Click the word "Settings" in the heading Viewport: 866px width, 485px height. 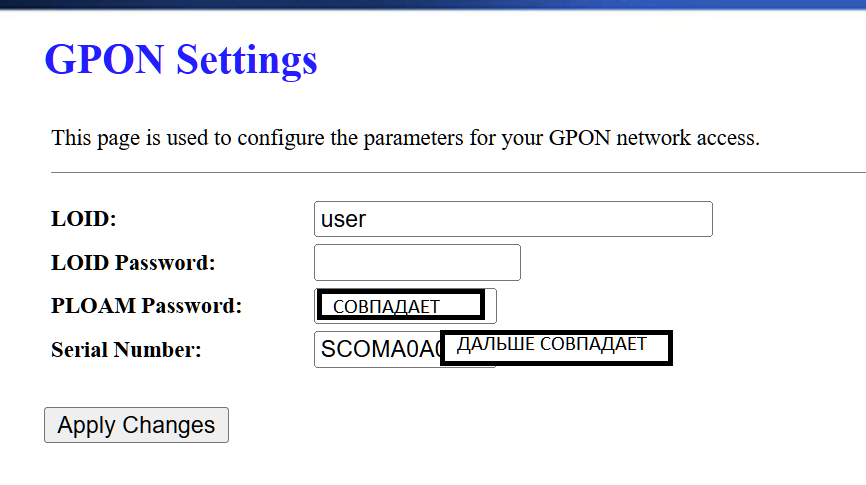246,60
